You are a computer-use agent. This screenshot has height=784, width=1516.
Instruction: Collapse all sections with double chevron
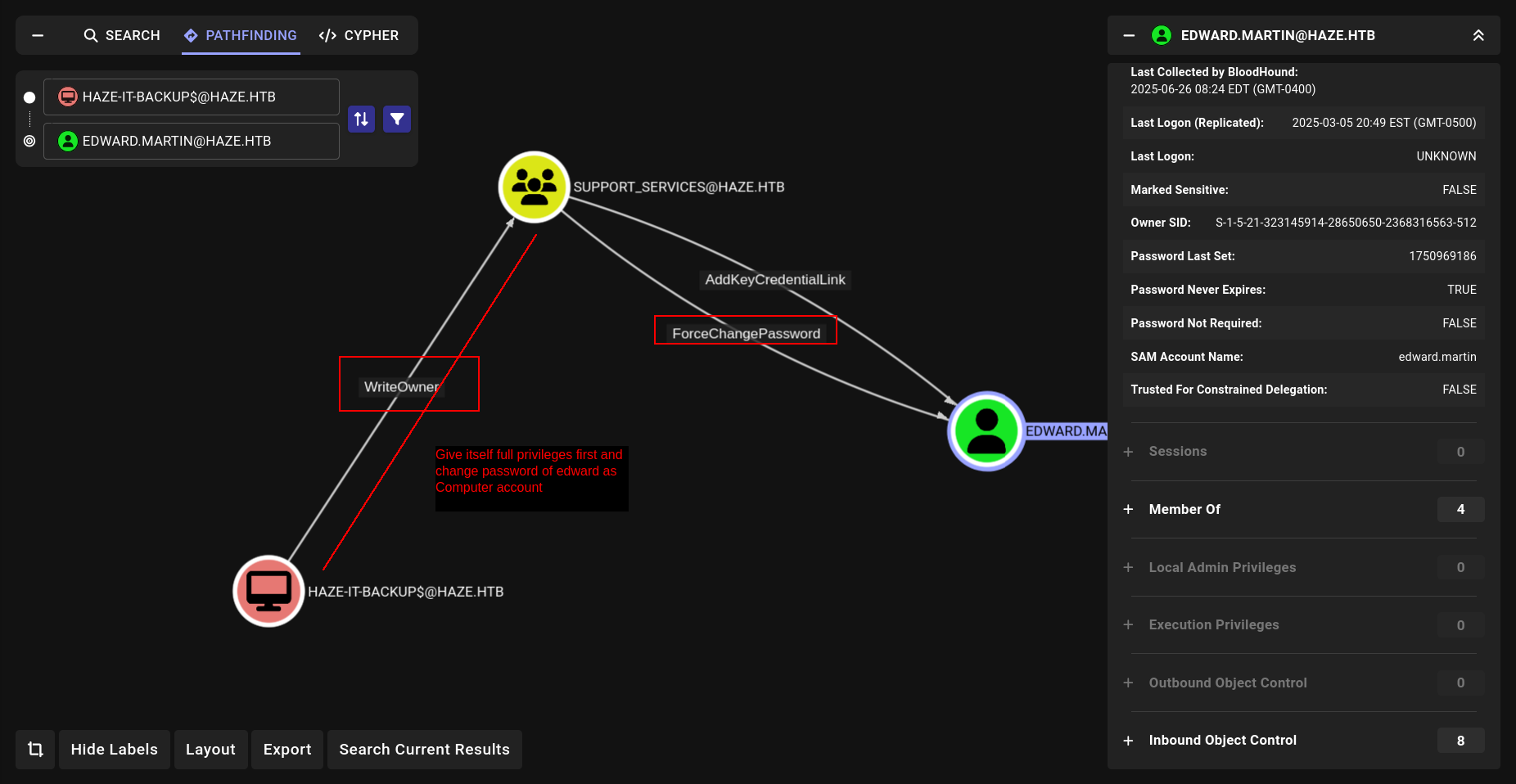[x=1478, y=35]
